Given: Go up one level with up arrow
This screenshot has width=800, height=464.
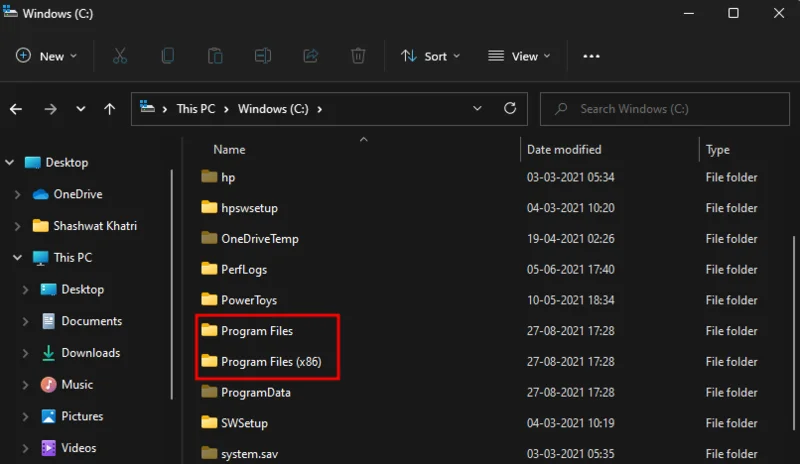Looking at the screenshot, I should (109, 109).
